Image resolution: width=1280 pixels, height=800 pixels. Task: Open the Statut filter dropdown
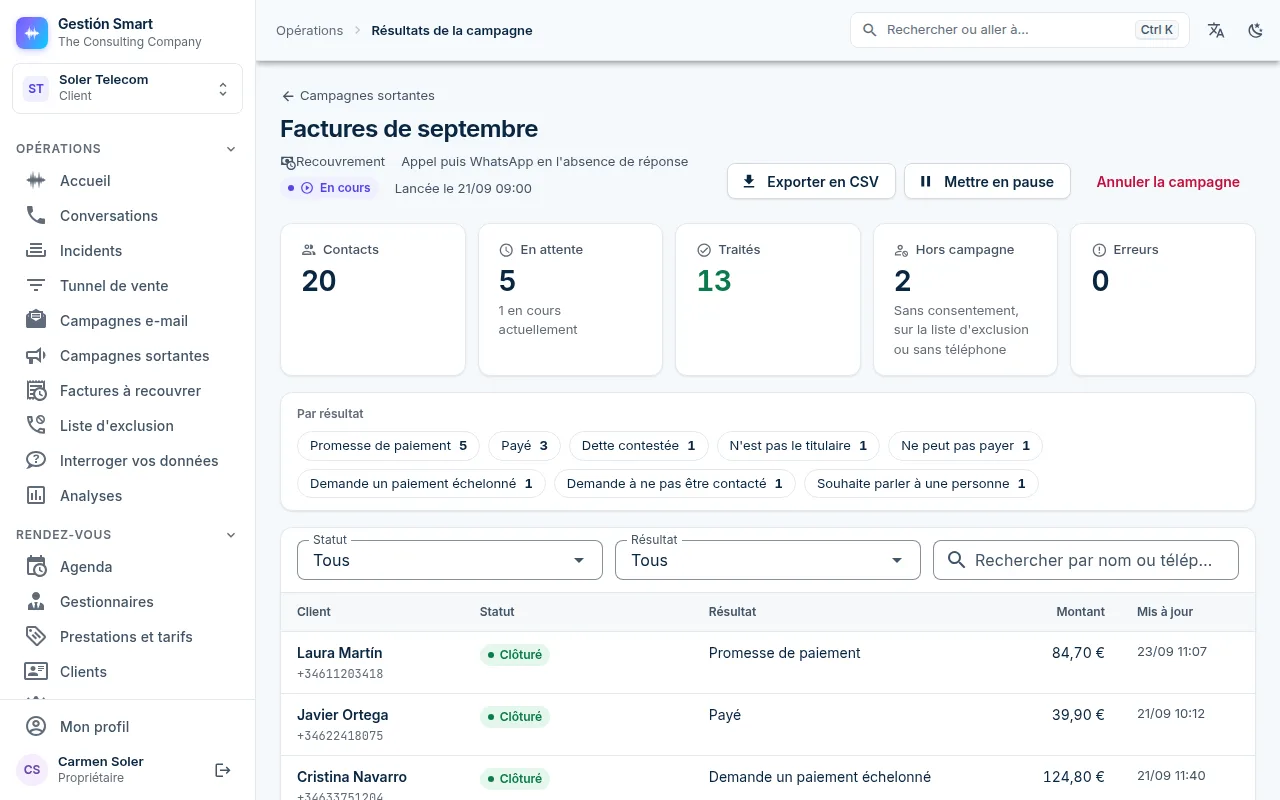(x=450, y=560)
